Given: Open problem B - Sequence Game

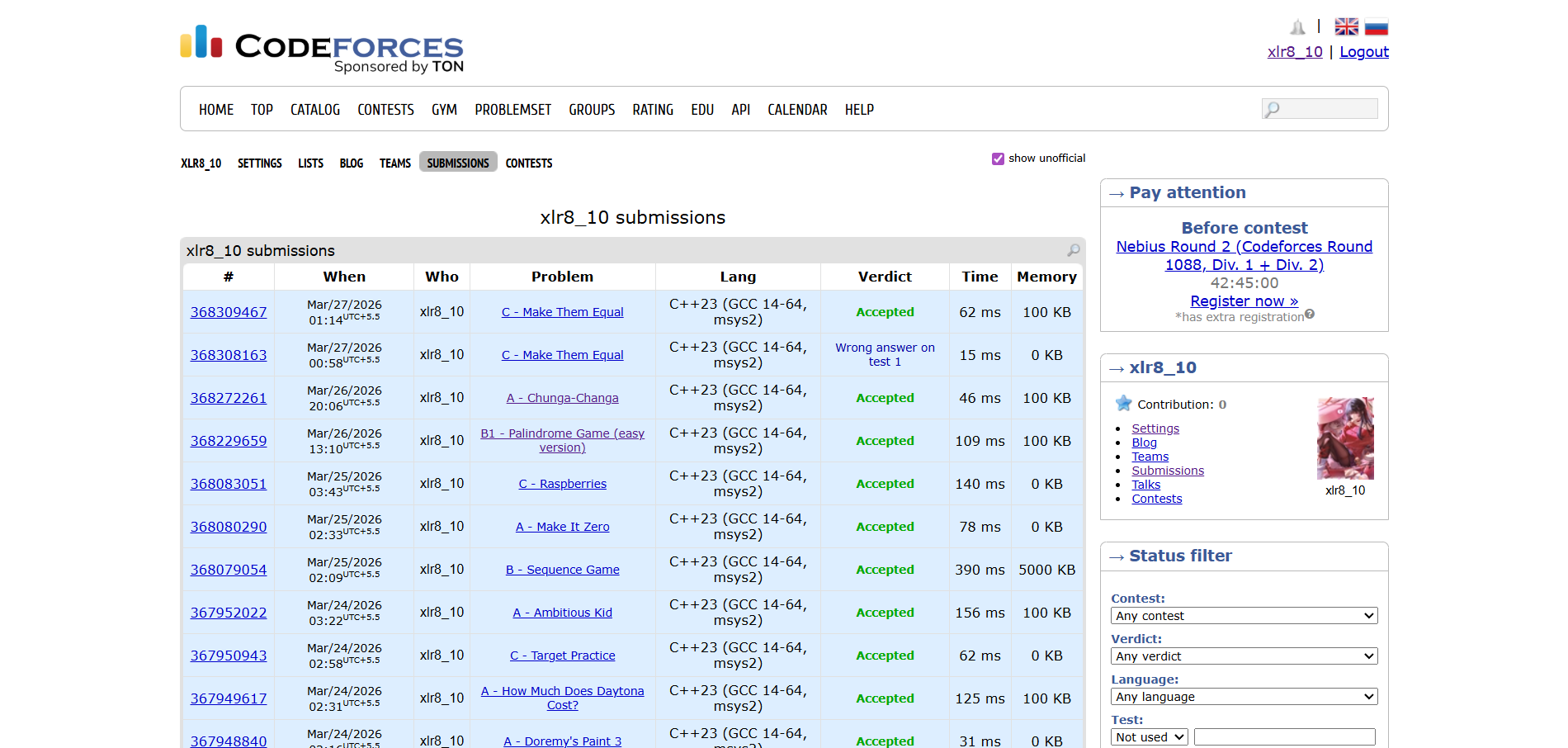Looking at the screenshot, I should pos(562,570).
